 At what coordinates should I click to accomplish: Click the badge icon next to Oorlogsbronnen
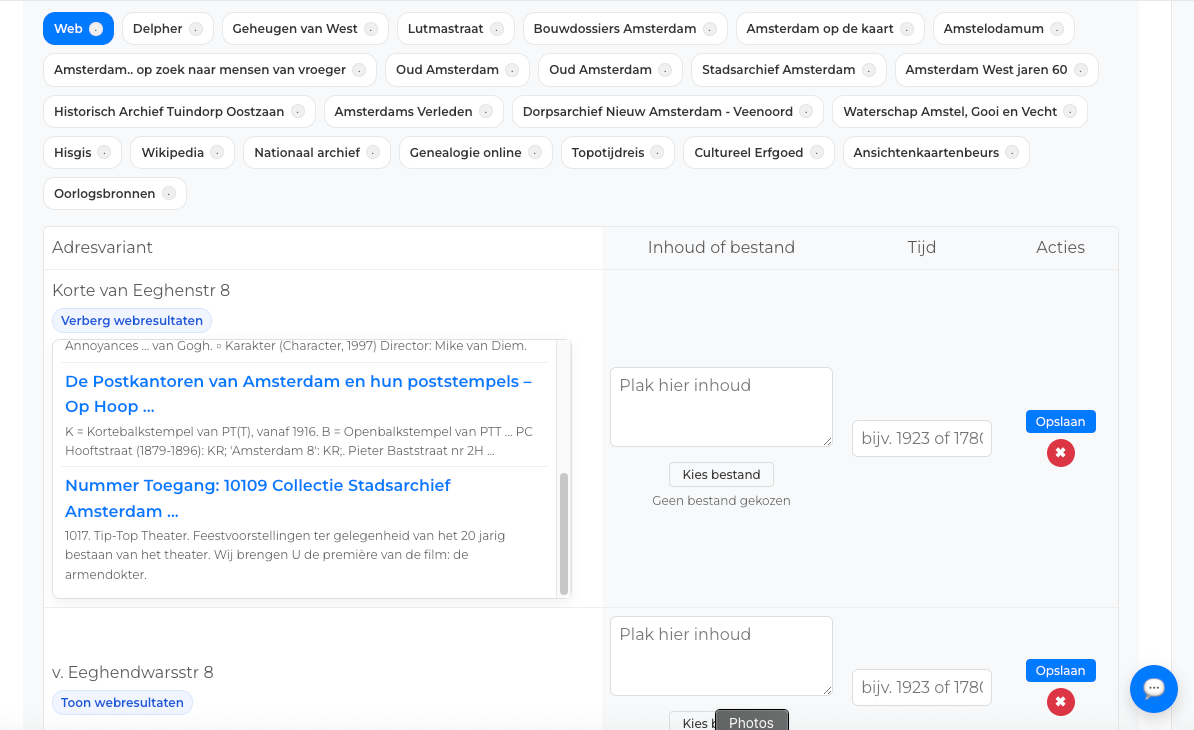pos(169,194)
